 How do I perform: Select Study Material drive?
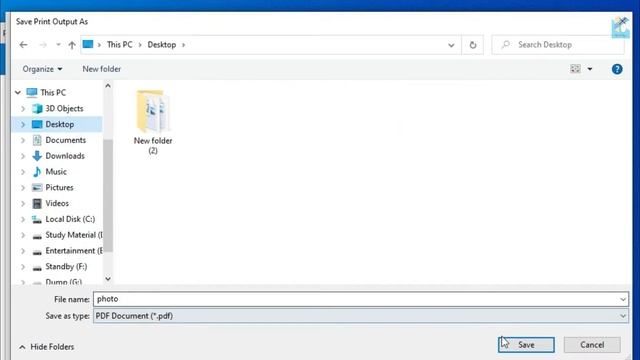click(x=73, y=235)
